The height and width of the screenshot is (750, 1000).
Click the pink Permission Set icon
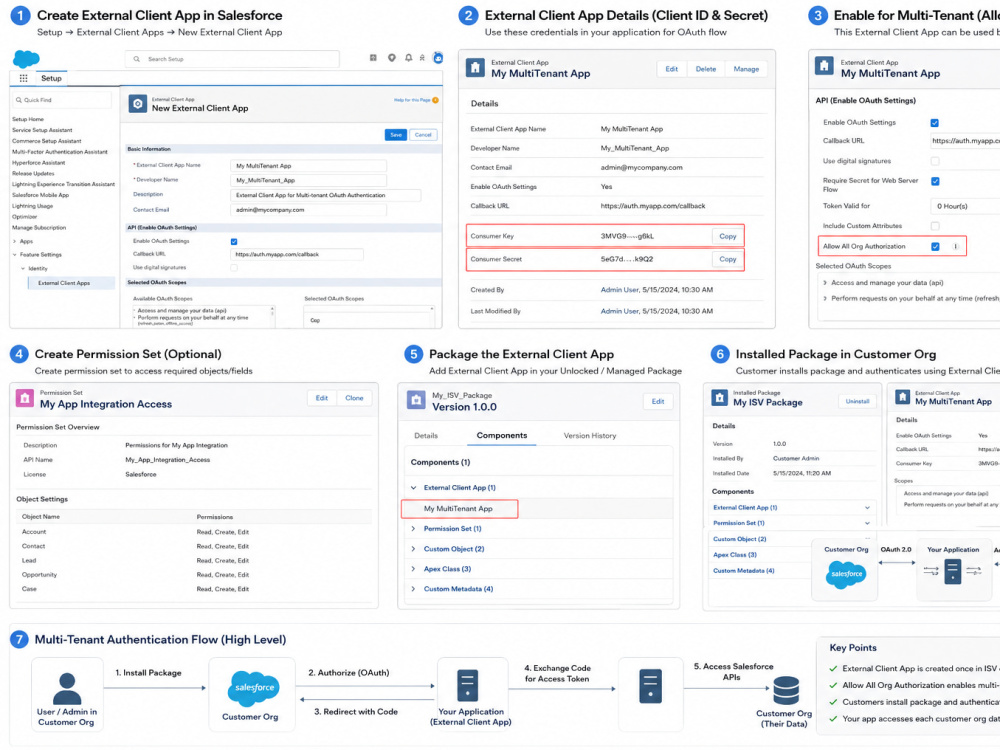tap(25, 399)
